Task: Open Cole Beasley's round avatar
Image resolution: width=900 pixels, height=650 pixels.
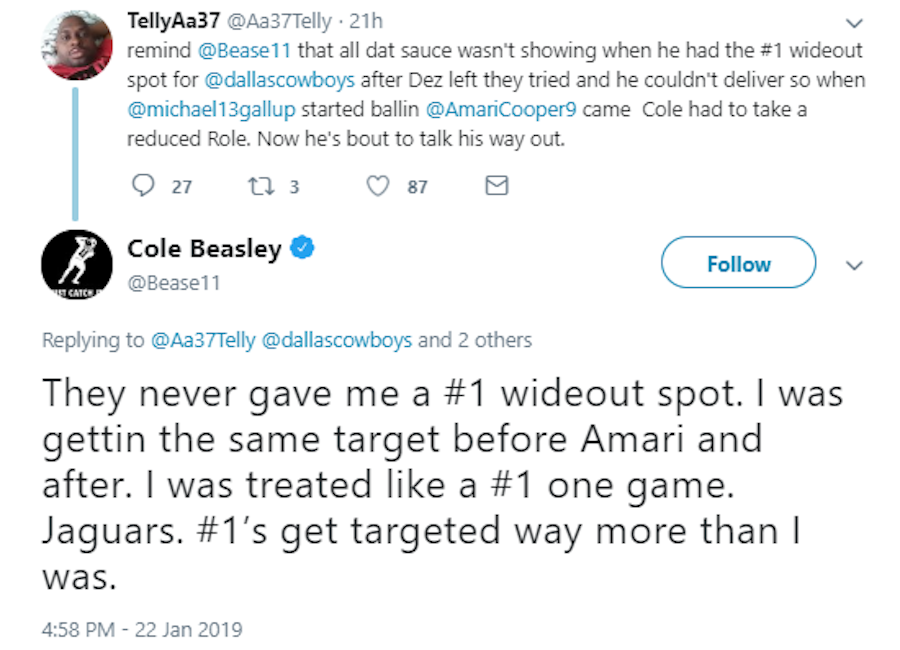Action: (76, 266)
